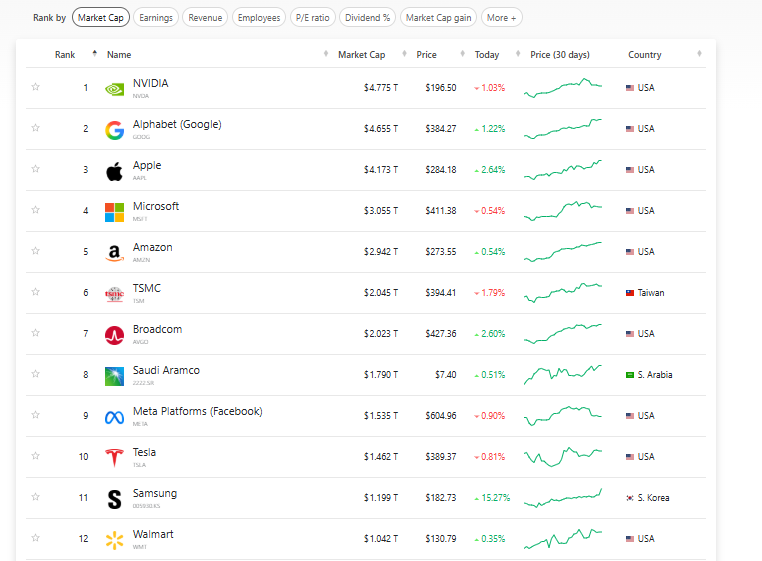This screenshot has width=762, height=561.
Task: Rank companies by P/E ratio
Action: [312, 18]
